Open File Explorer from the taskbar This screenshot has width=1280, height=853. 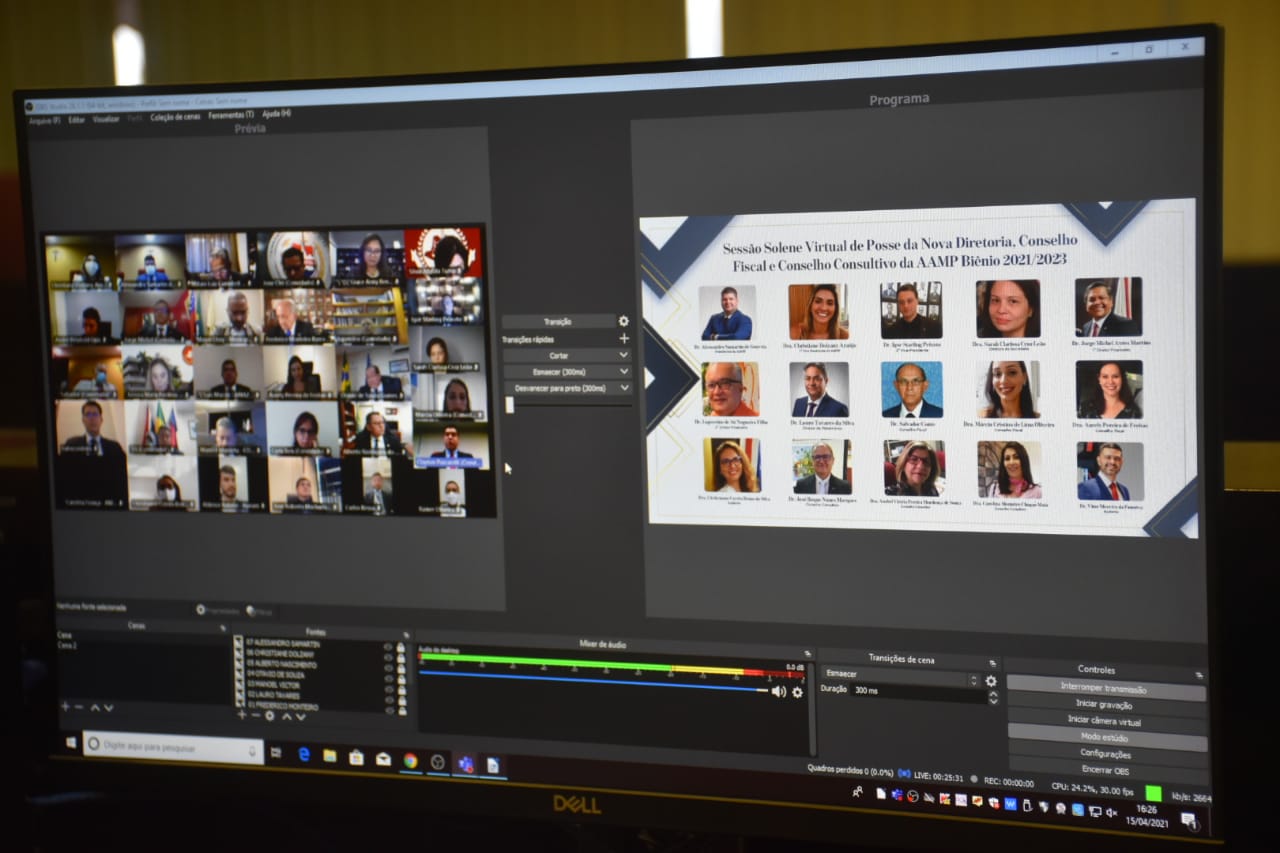[x=330, y=756]
